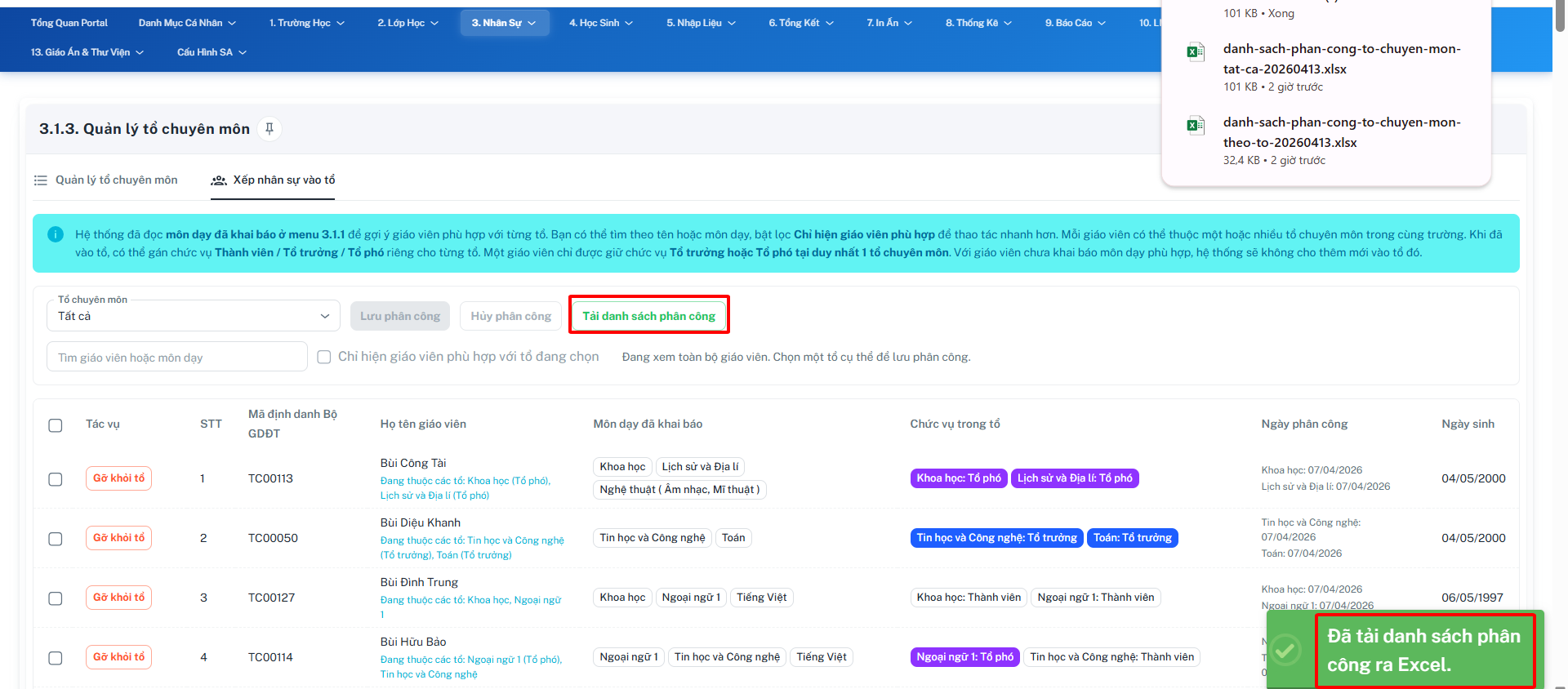Click Khoa học: Thành viên badge for Bùi Đình Trung
This screenshot has height=689, width=1568.
pyautogui.click(x=969, y=598)
